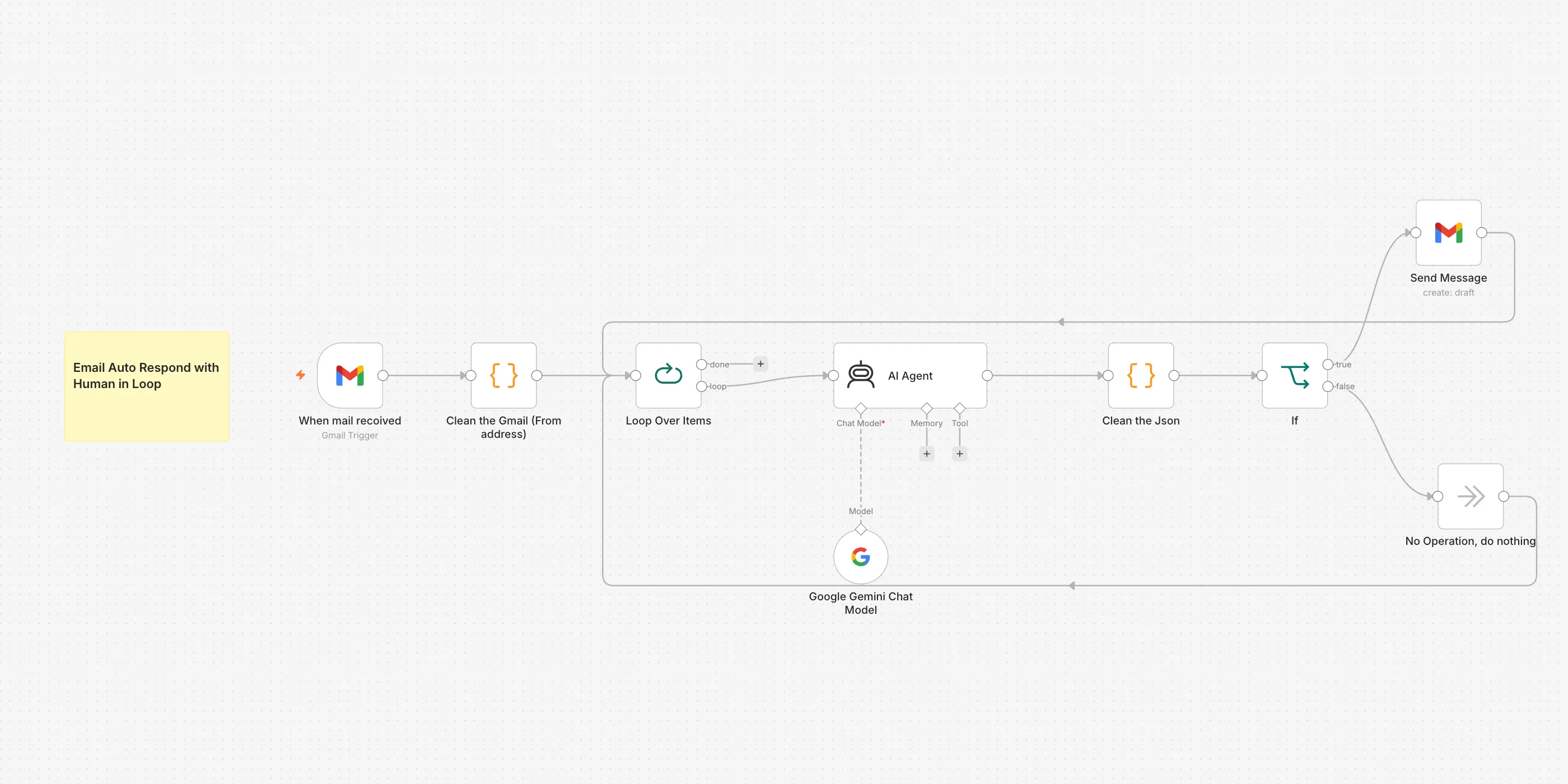Click the true output of the If node
Screen dimensions: 1568x784
click(x=1328, y=365)
